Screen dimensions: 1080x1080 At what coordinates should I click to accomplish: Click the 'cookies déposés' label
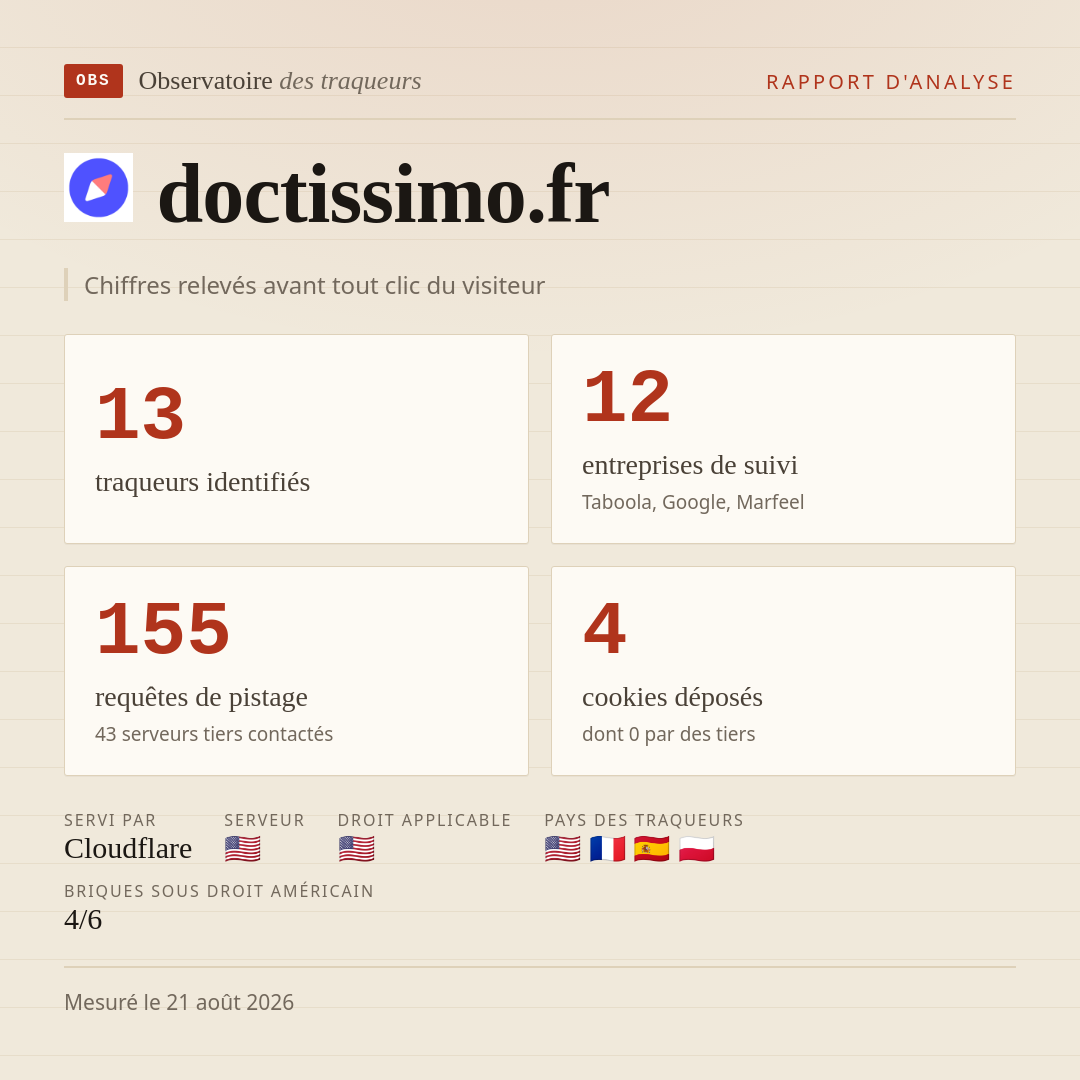click(672, 697)
